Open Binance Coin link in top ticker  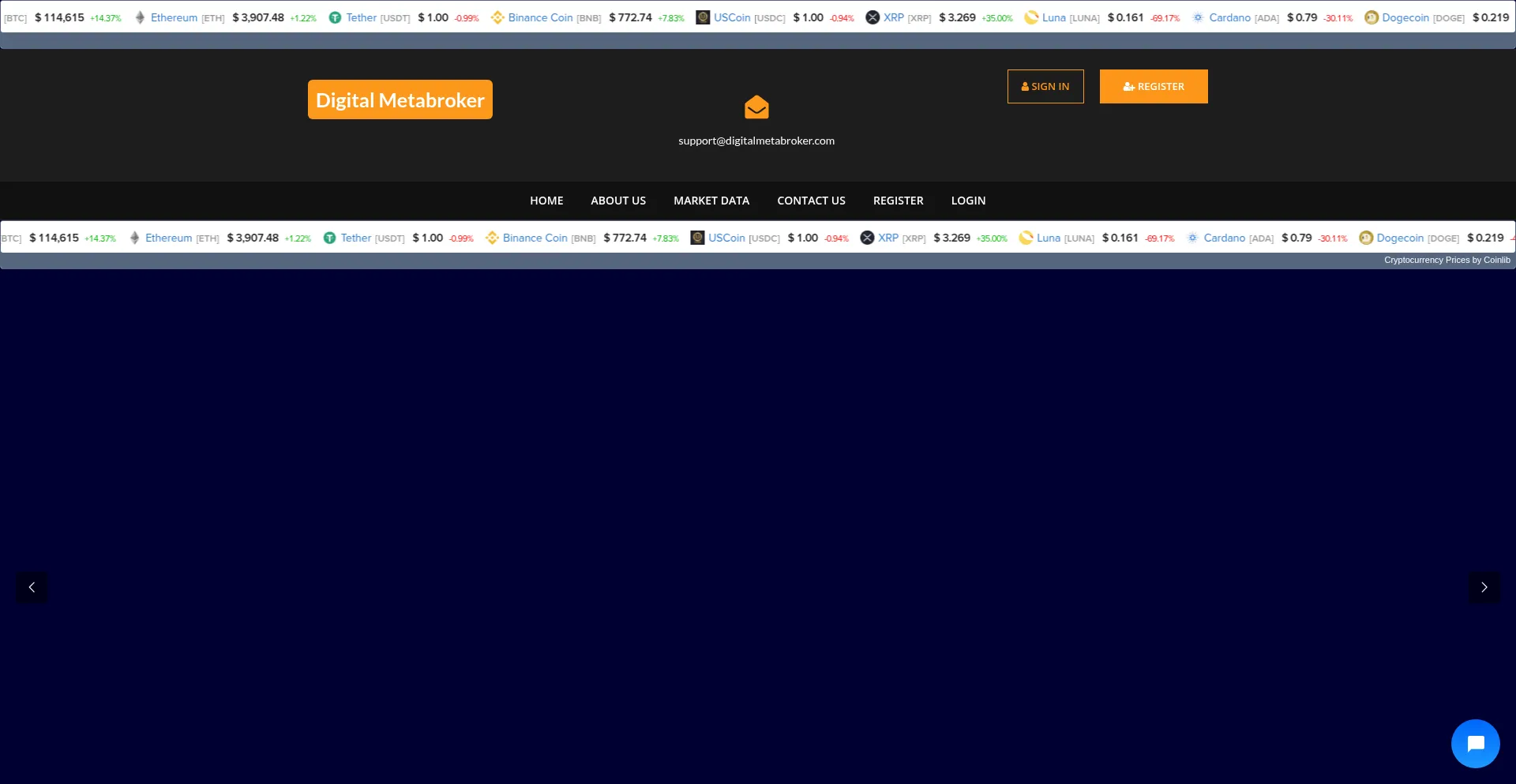[x=540, y=17]
